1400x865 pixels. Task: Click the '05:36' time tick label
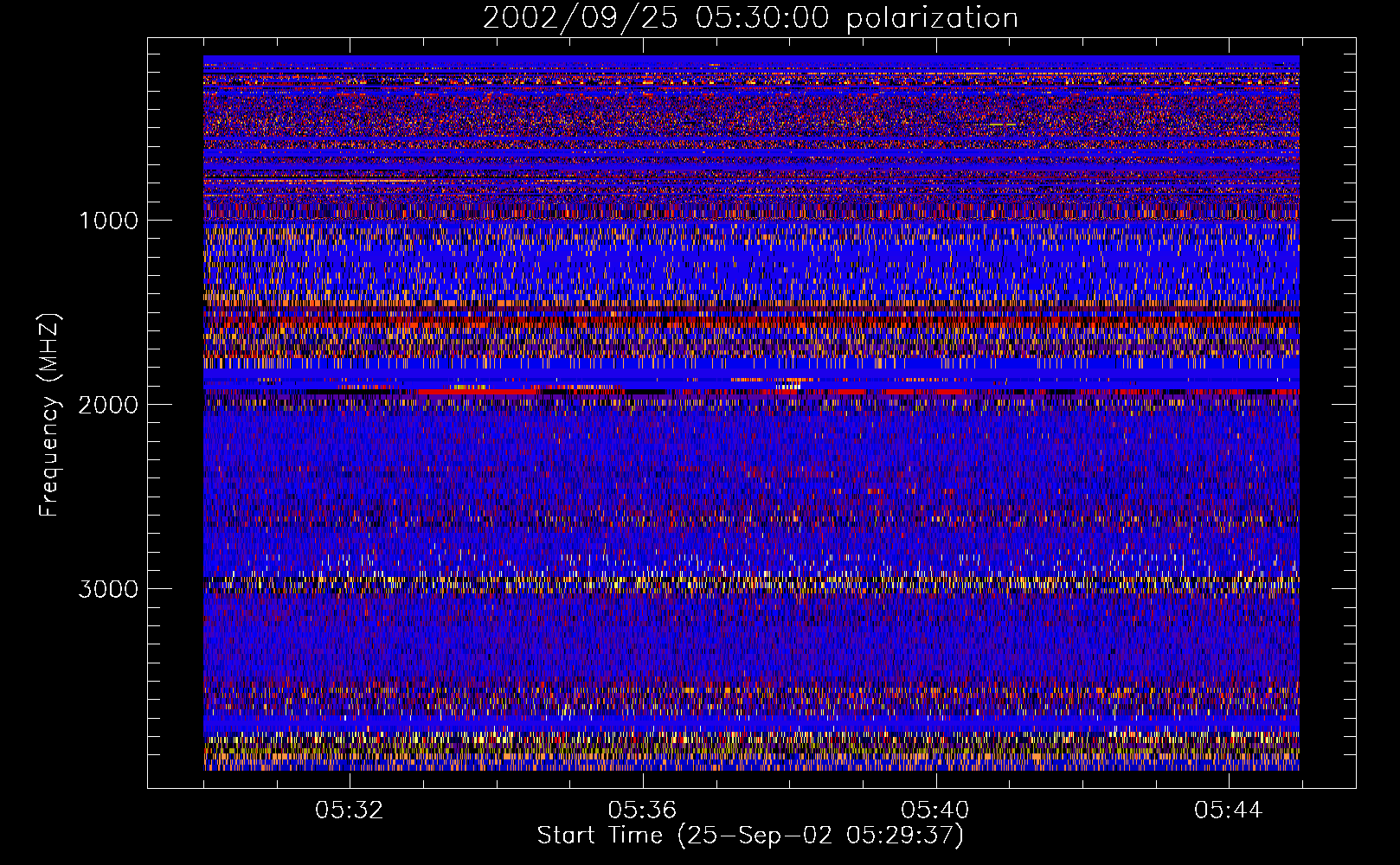[x=642, y=811]
